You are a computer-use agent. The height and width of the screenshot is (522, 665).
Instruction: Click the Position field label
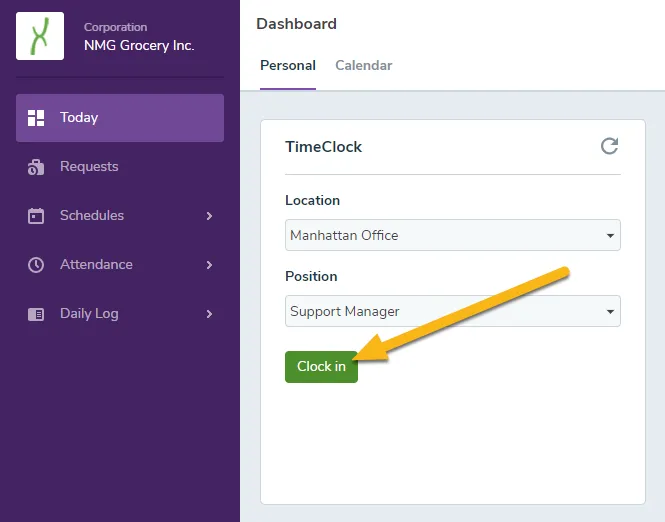(311, 276)
